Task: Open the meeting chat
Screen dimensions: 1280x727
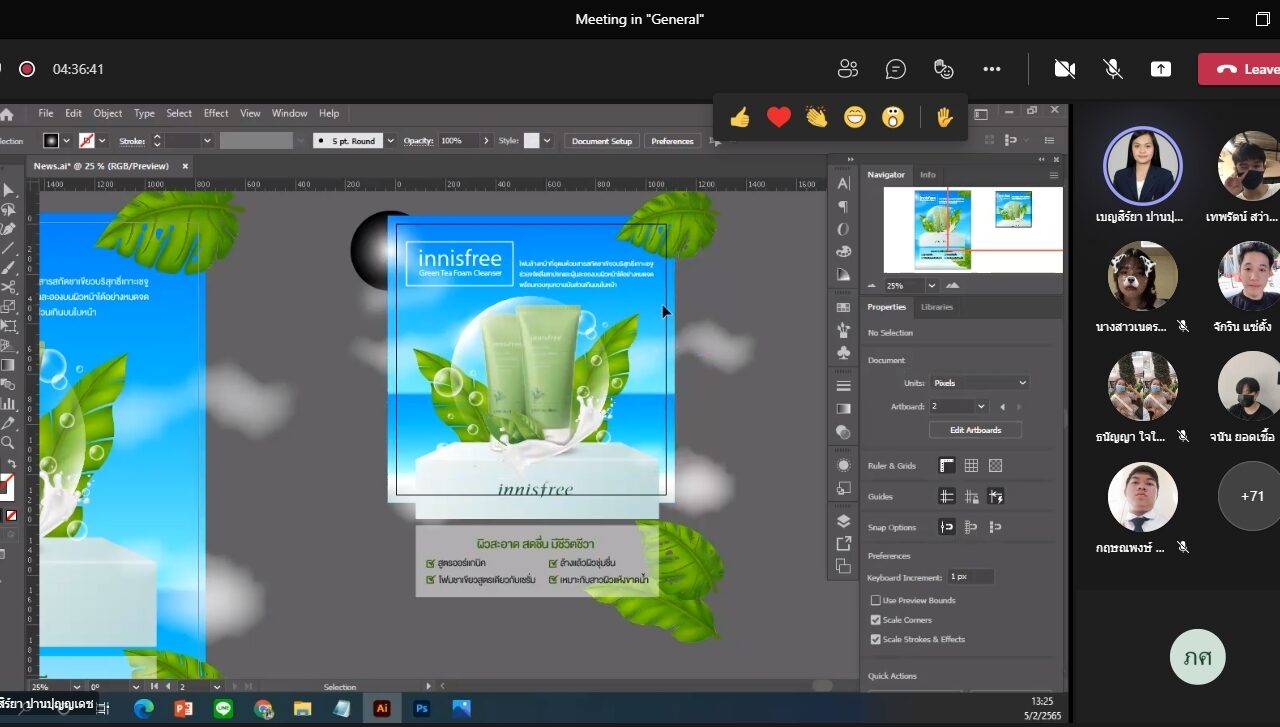Action: (896, 69)
